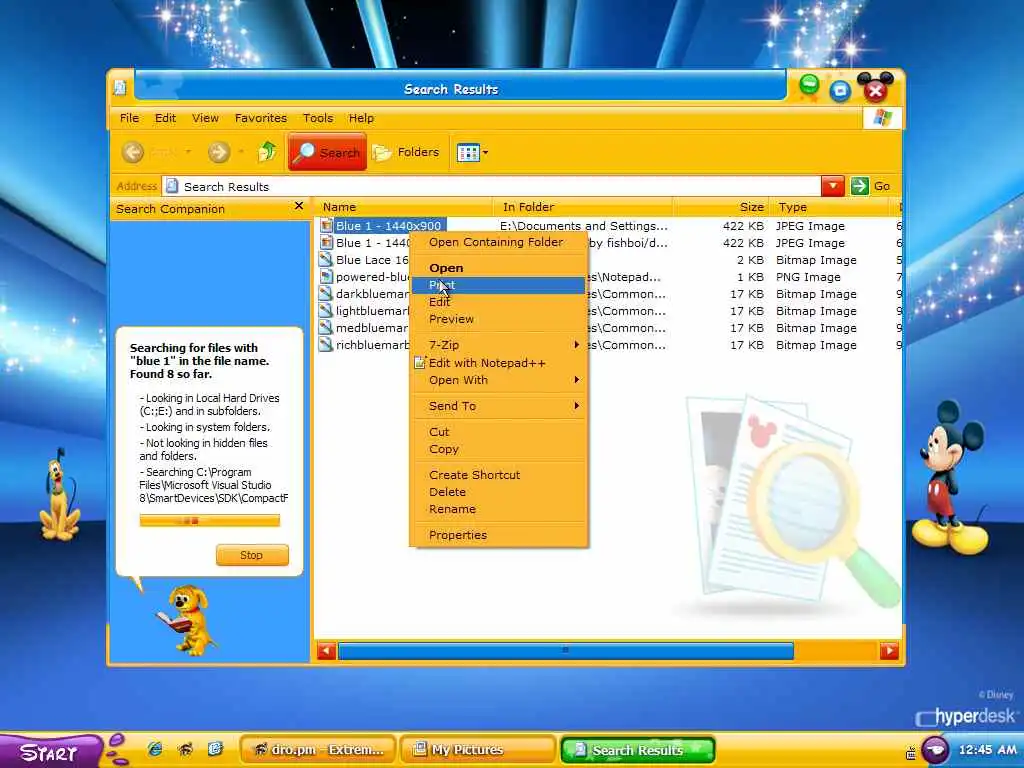Choose Delete in the context menu
Viewport: 1024px width, 768px height.
[x=499, y=492]
